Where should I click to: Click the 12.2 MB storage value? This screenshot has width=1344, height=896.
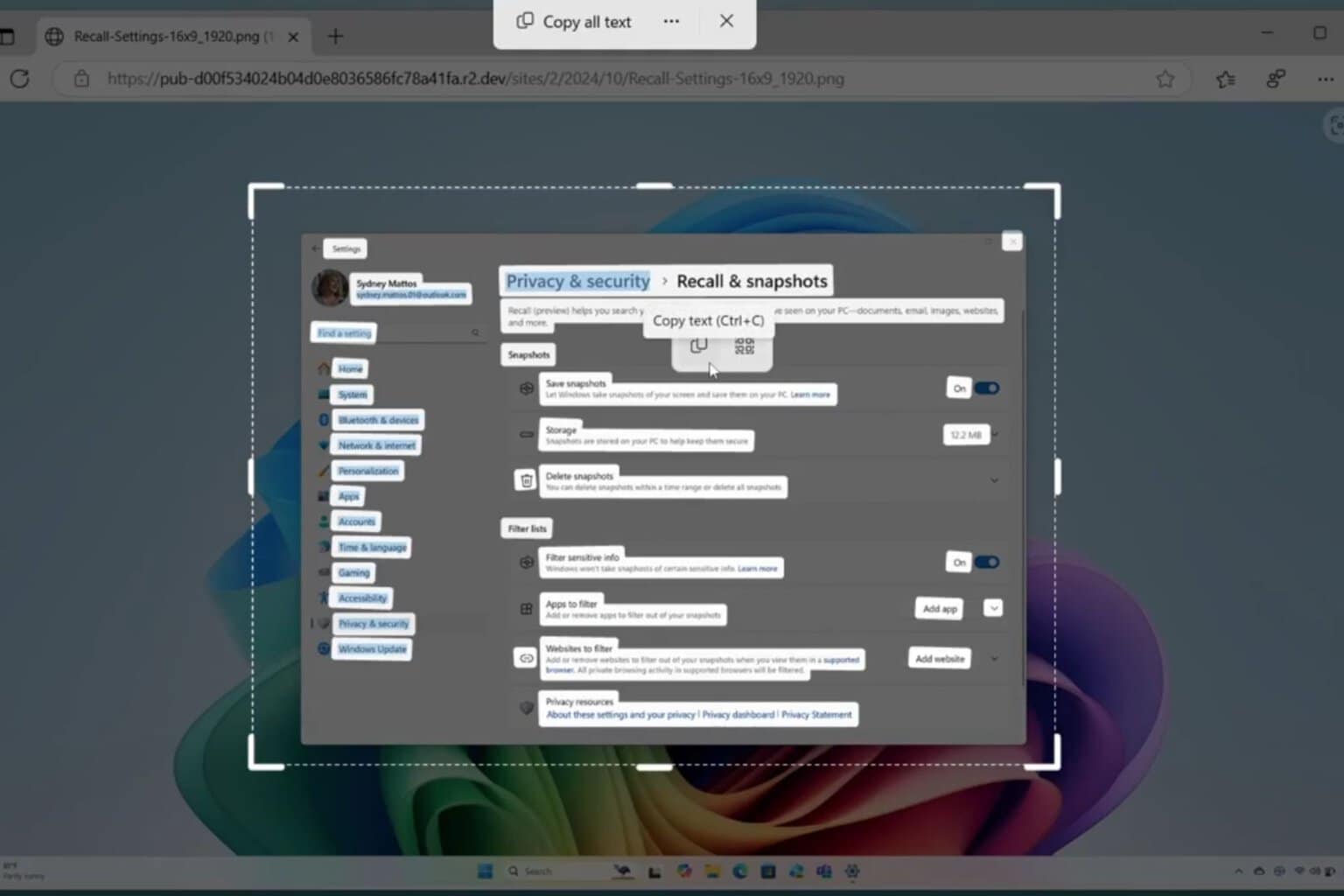[x=966, y=434]
